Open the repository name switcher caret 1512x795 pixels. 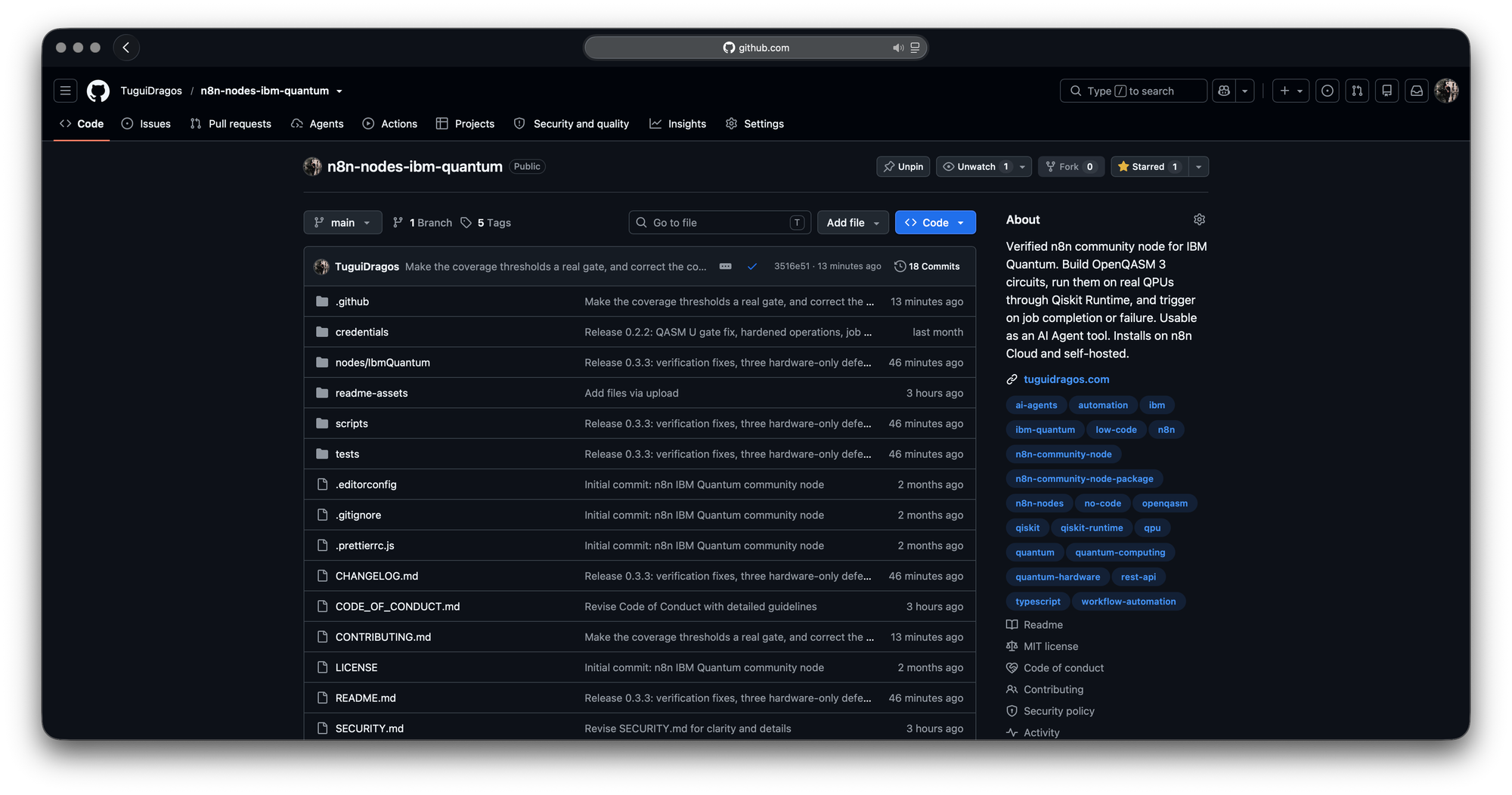tap(339, 91)
